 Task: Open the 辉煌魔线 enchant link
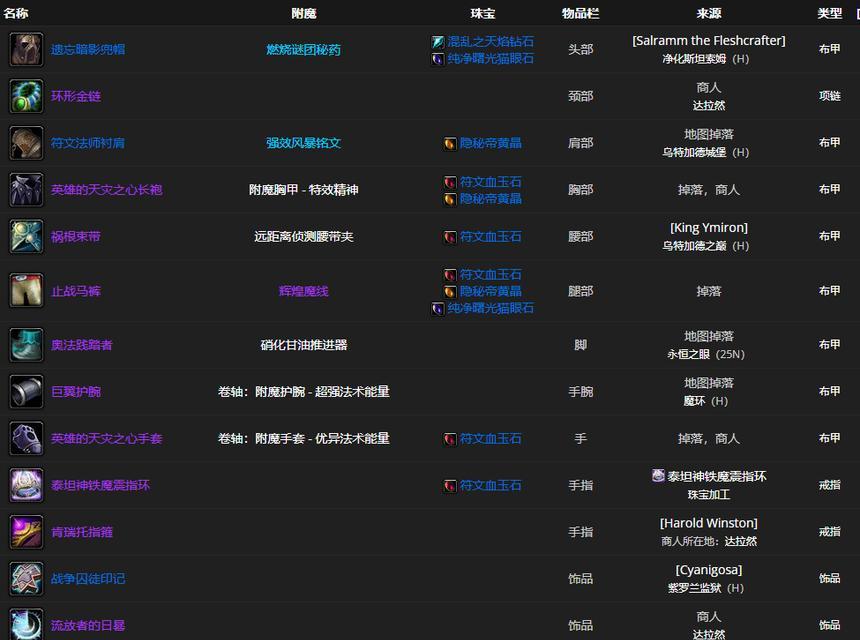[303, 291]
